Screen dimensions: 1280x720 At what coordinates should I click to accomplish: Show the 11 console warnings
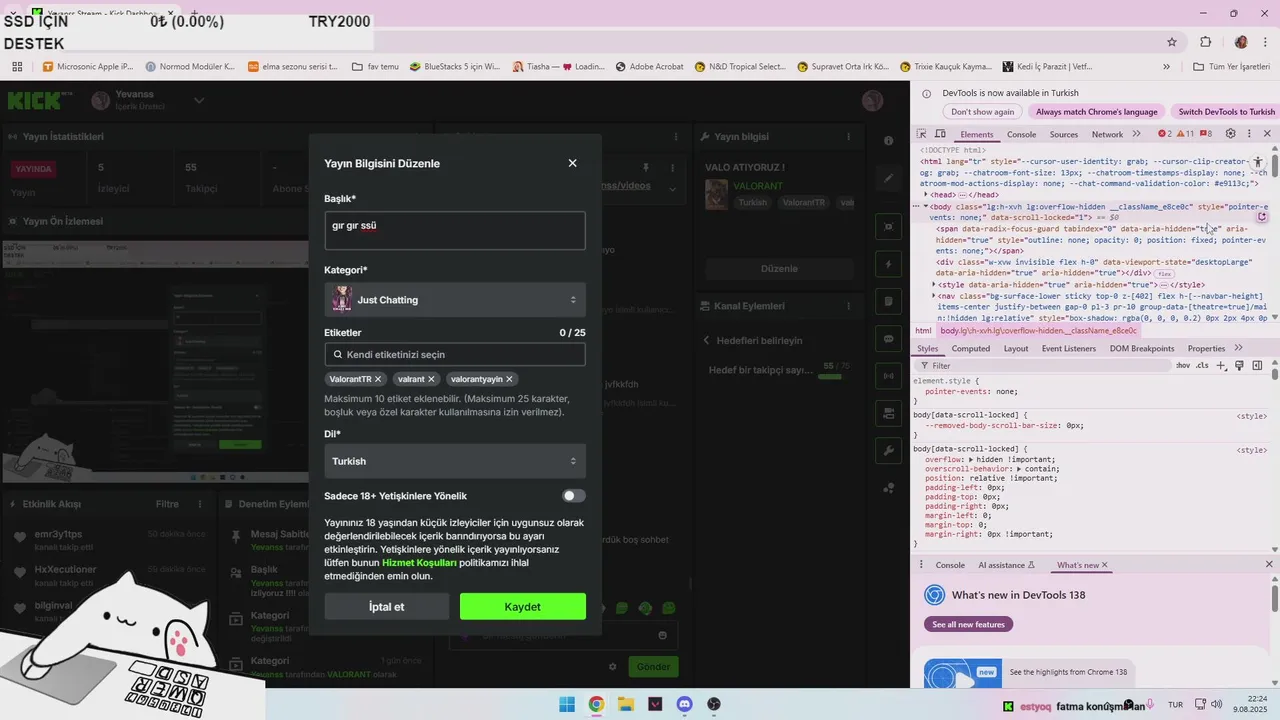coord(1185,134)
